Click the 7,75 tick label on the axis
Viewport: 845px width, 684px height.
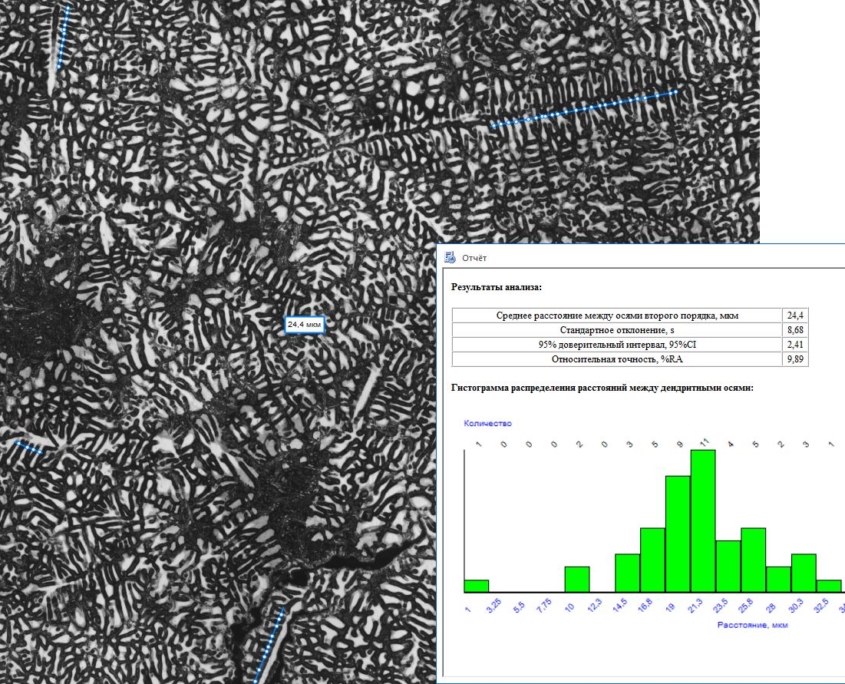pyautogui.click(x=544, y=605)
